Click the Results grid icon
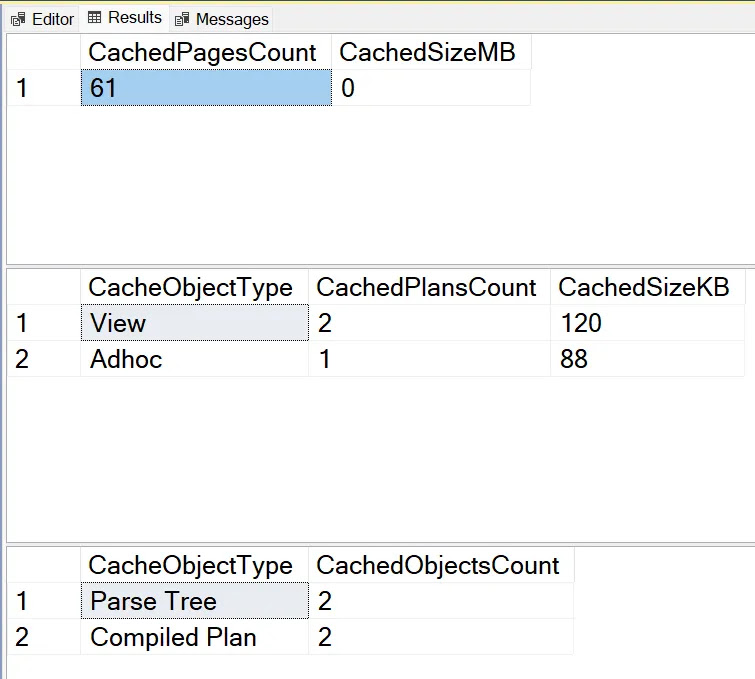The image size is (755, 679). [x=94, y=18]
